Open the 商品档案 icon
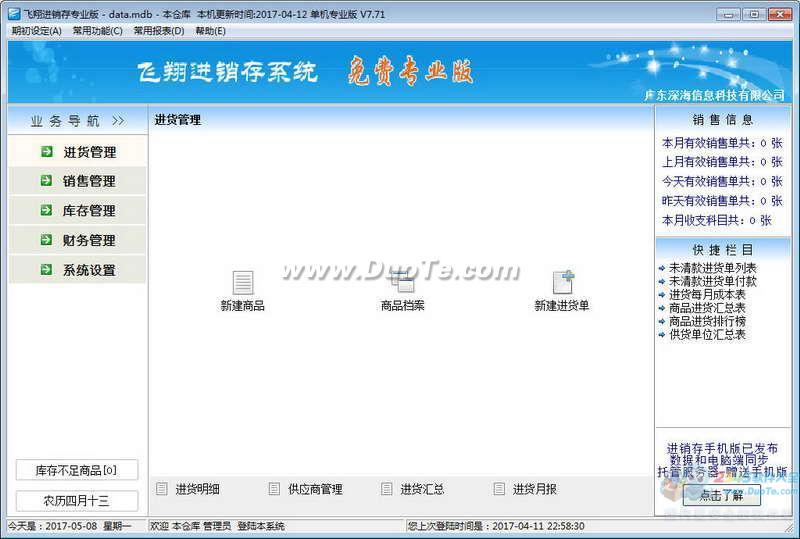 (402, 283)
